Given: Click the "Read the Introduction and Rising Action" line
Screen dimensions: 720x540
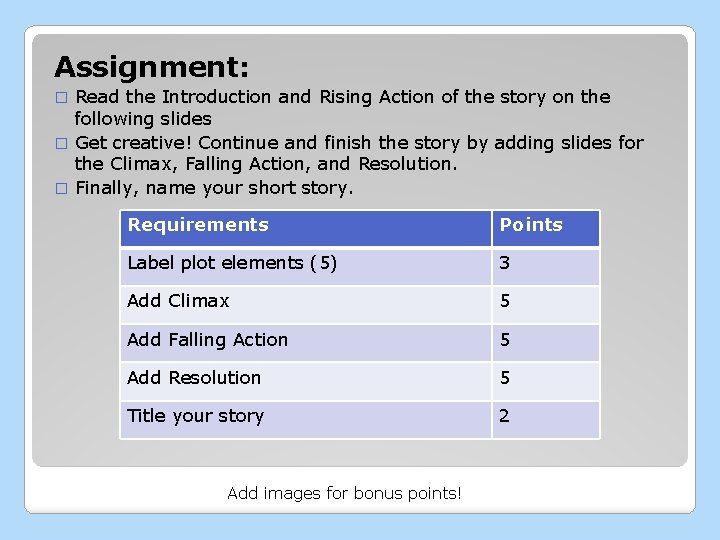Looking at the screenshot, I should tap(343, 98).
